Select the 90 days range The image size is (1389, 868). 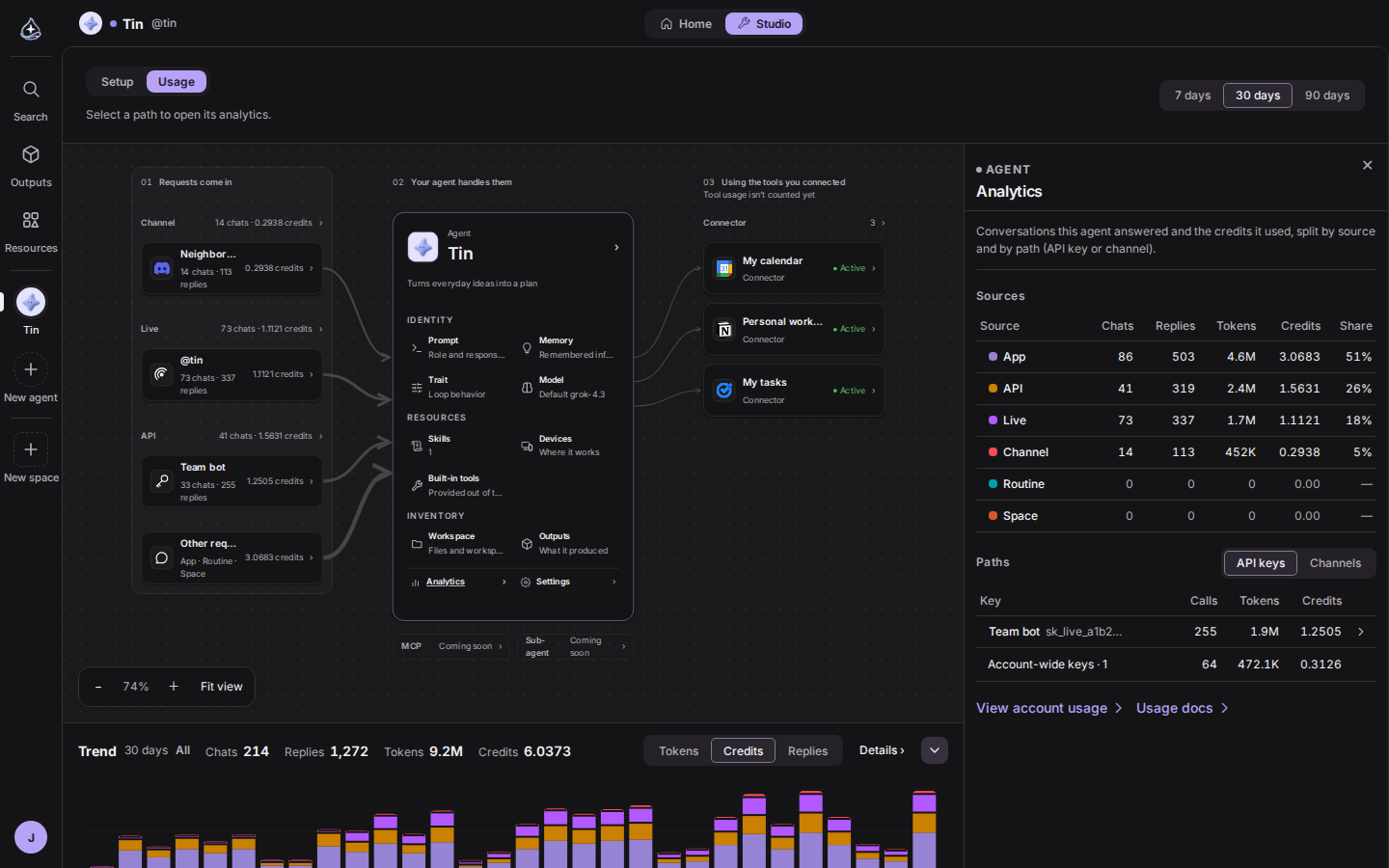(1327, 95)
